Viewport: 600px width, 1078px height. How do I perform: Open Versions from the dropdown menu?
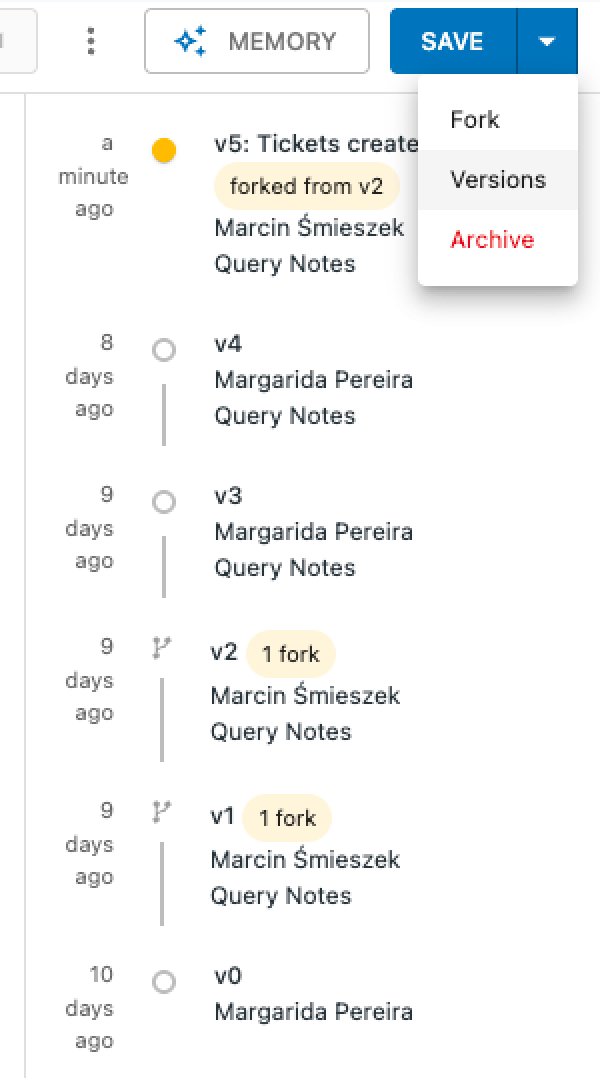point(498,180)
